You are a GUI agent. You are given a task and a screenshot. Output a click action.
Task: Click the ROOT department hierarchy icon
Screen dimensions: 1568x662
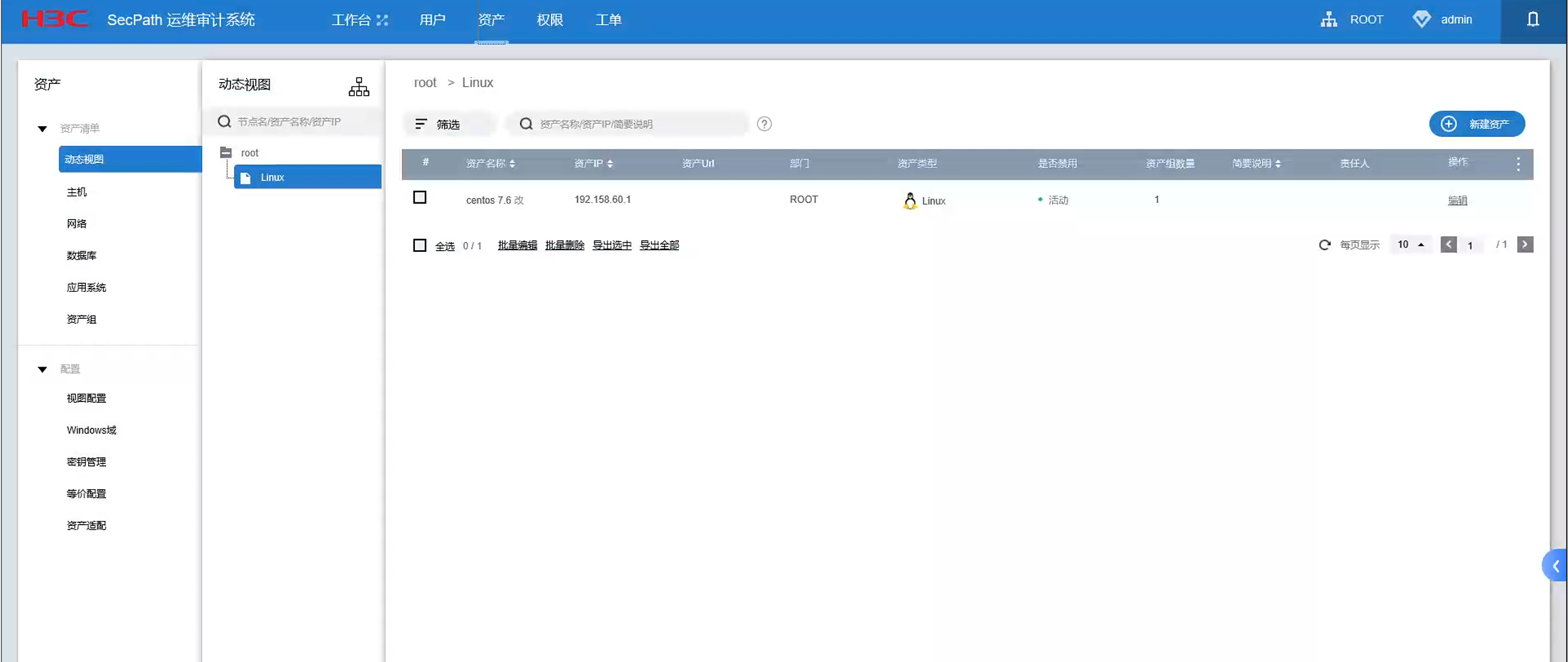pyautogui.click(x=1328, y=20)
